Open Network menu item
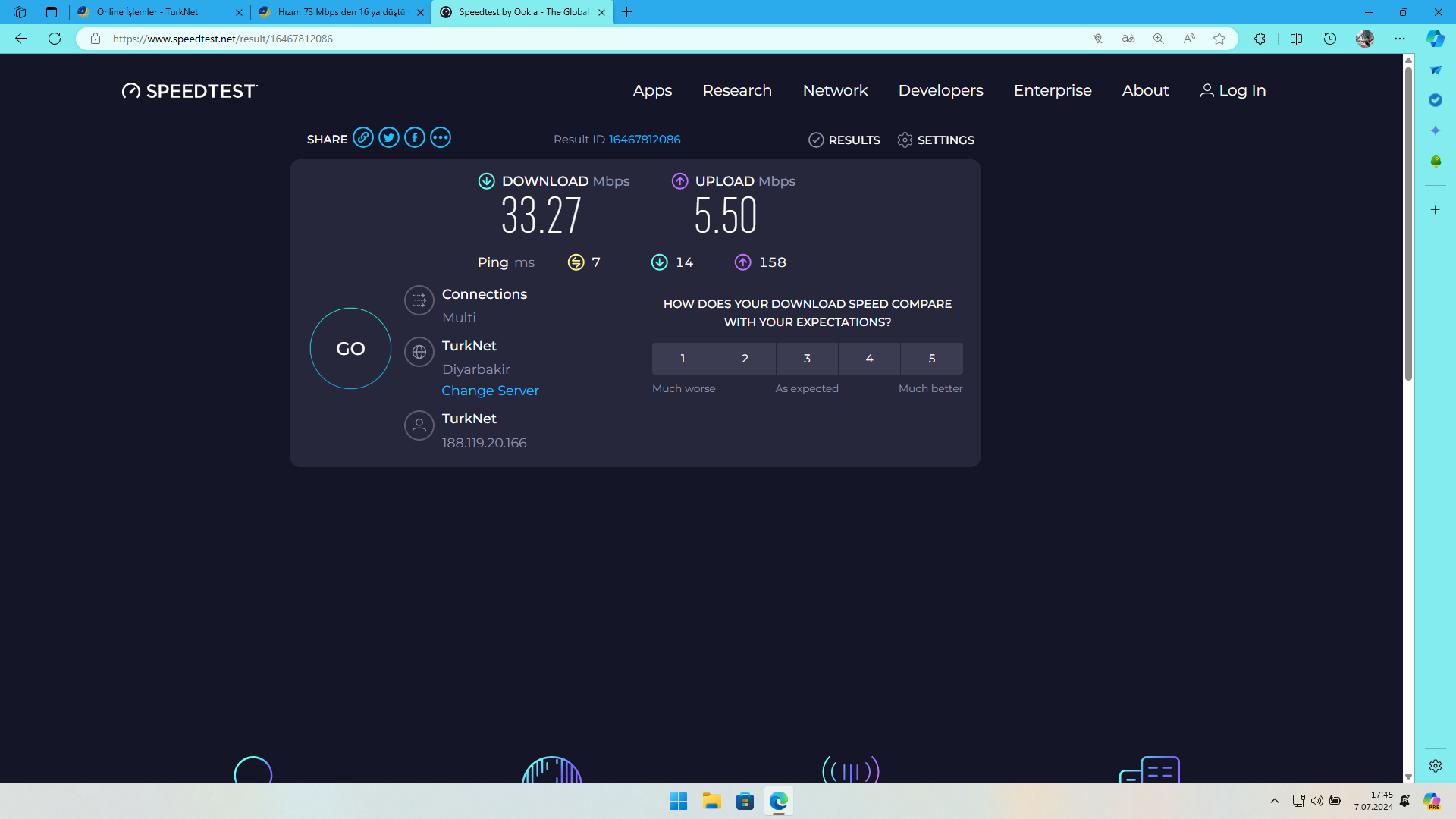Screen dimensions: 1456x819 click(835, 91)
